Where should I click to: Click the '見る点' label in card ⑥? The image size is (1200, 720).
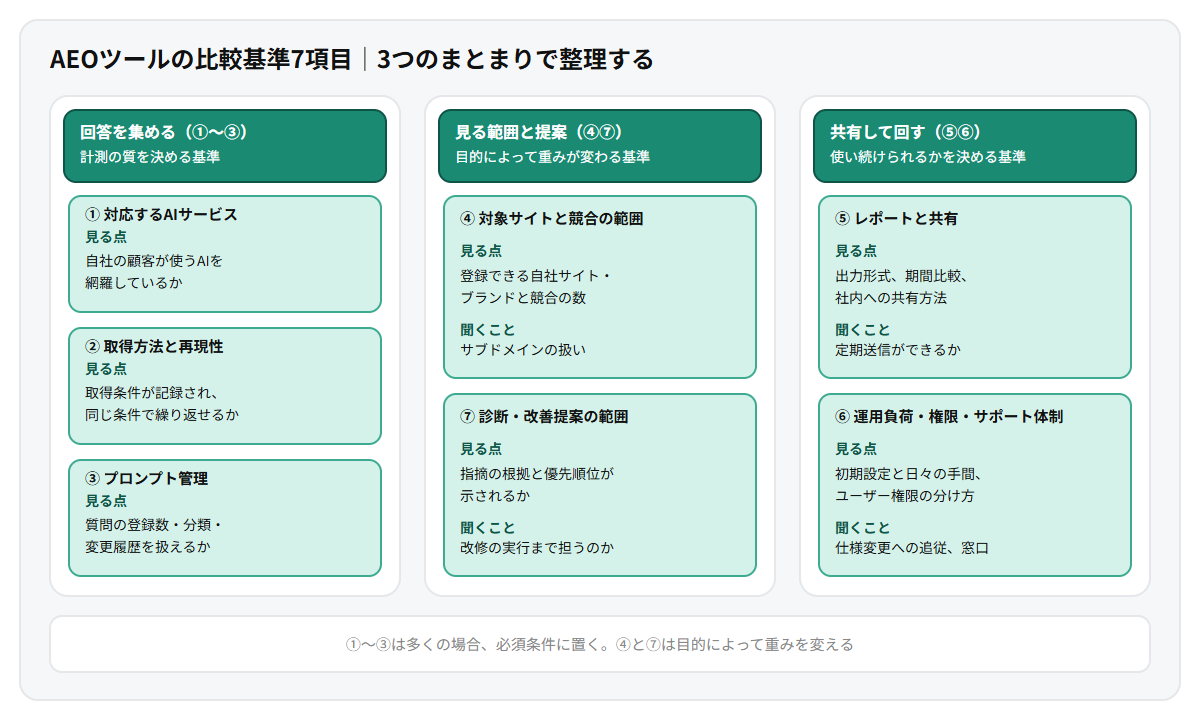click(x=856, y=449)
